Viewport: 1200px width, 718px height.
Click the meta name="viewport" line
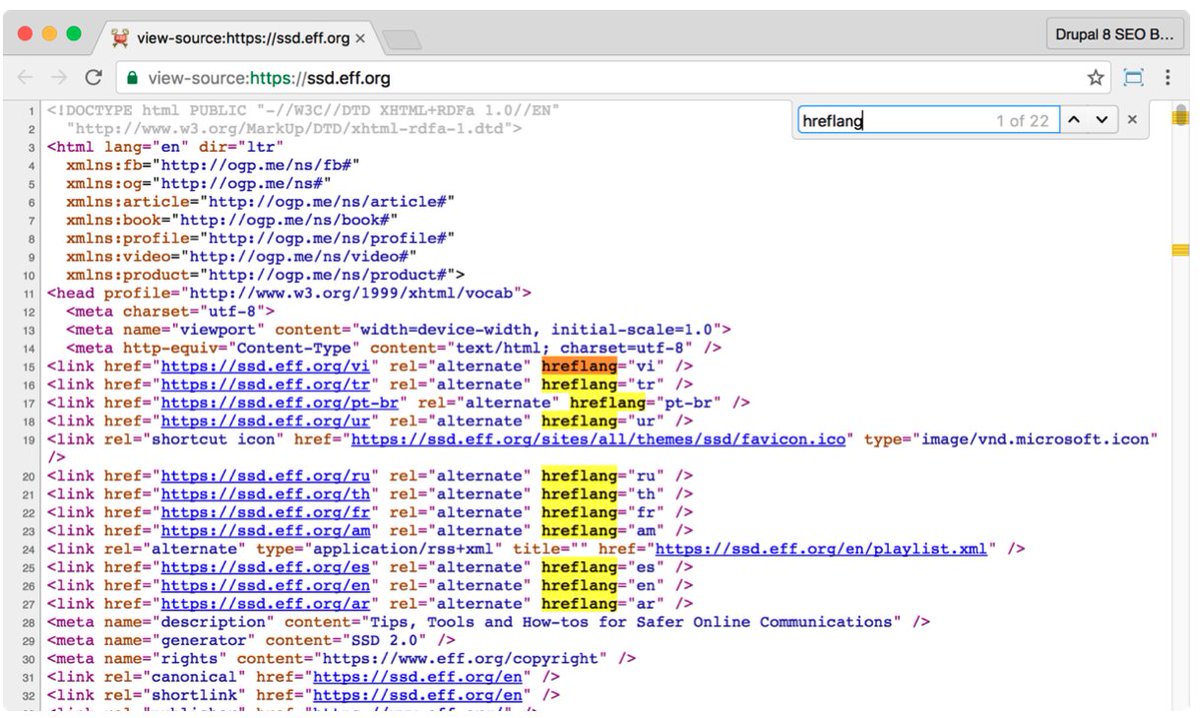tap(398, 329)
